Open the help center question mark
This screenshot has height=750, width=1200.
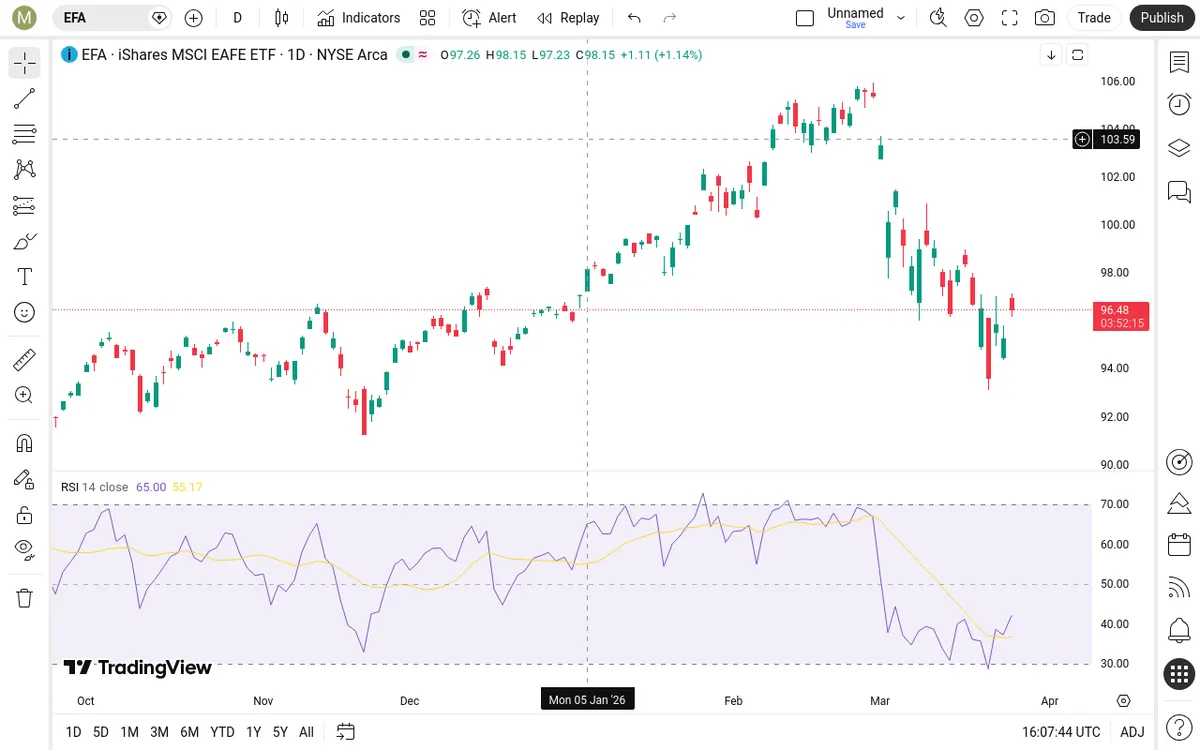[1179, 727]
